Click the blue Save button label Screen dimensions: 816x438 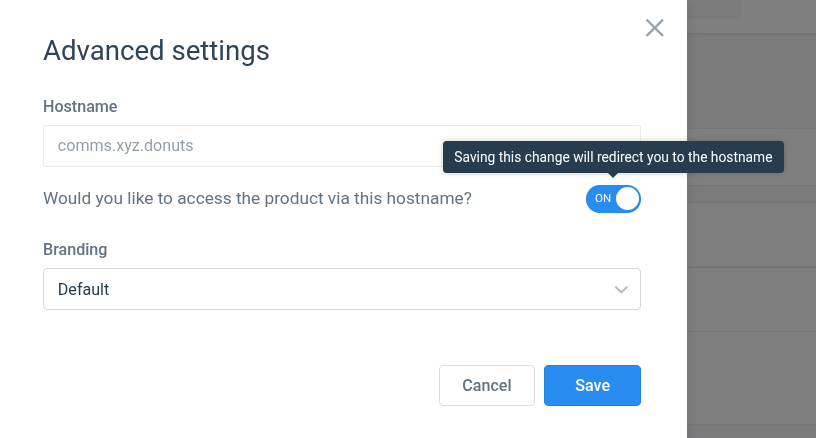[592, 385]
